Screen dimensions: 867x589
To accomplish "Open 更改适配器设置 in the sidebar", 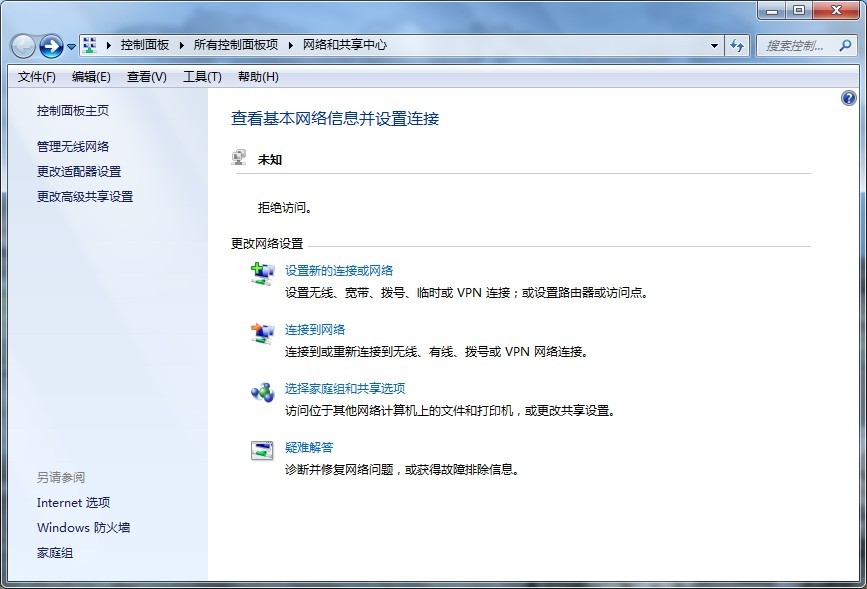I will (79, 171).
